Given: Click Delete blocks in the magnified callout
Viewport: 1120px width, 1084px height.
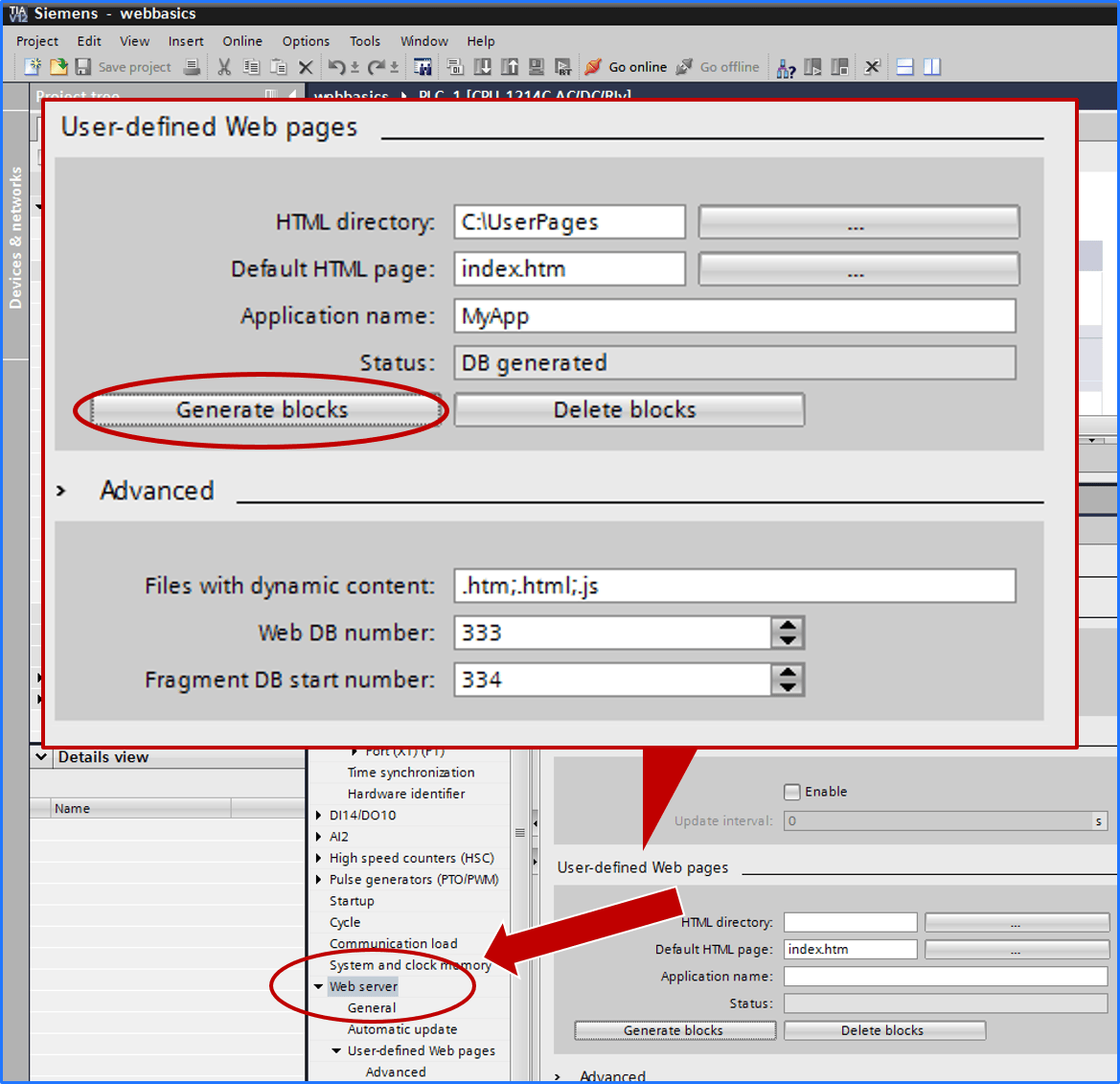Looking at the screenshot, I should (629, 409).
